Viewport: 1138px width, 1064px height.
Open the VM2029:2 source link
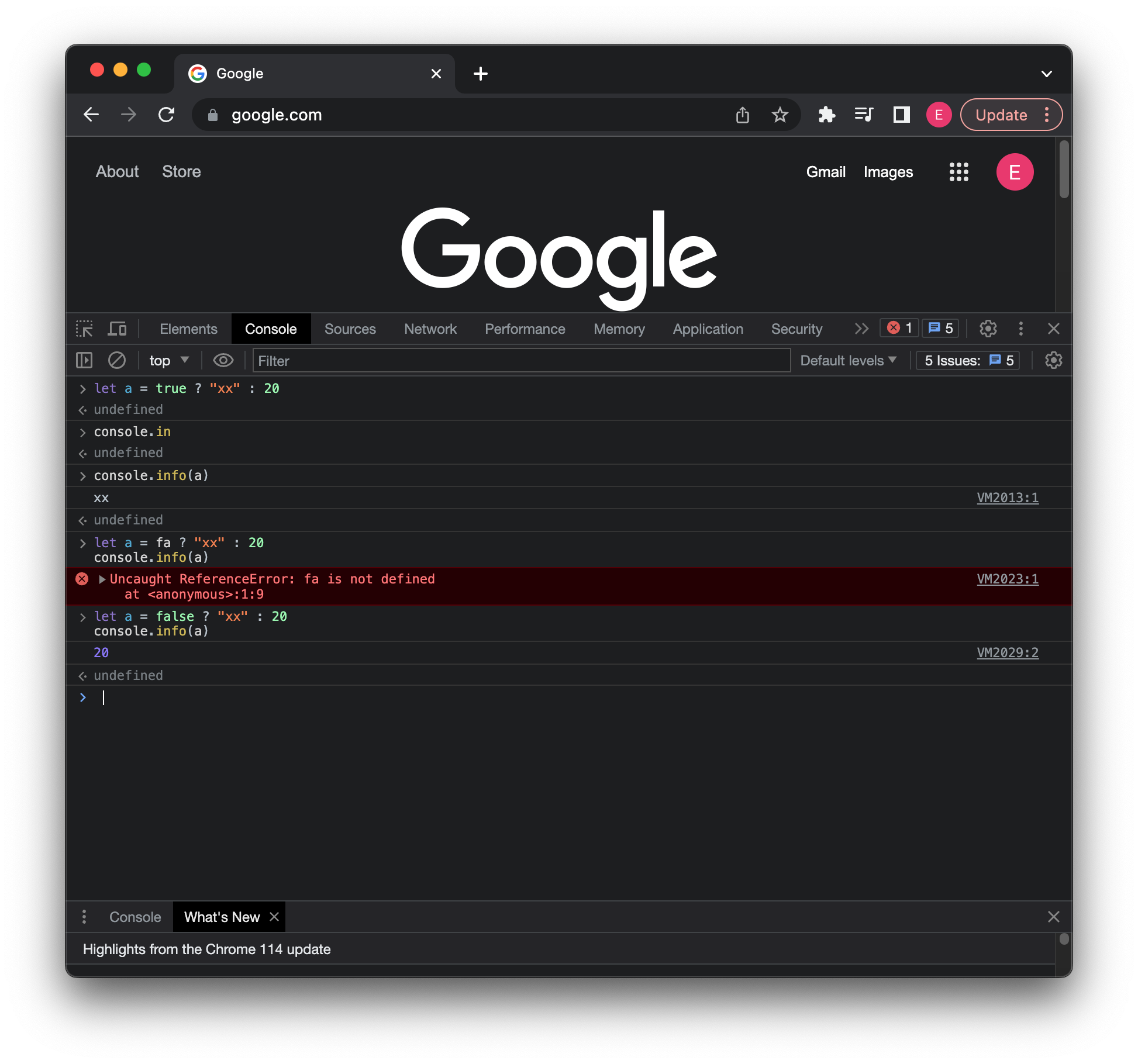[x=1008, y=652]
